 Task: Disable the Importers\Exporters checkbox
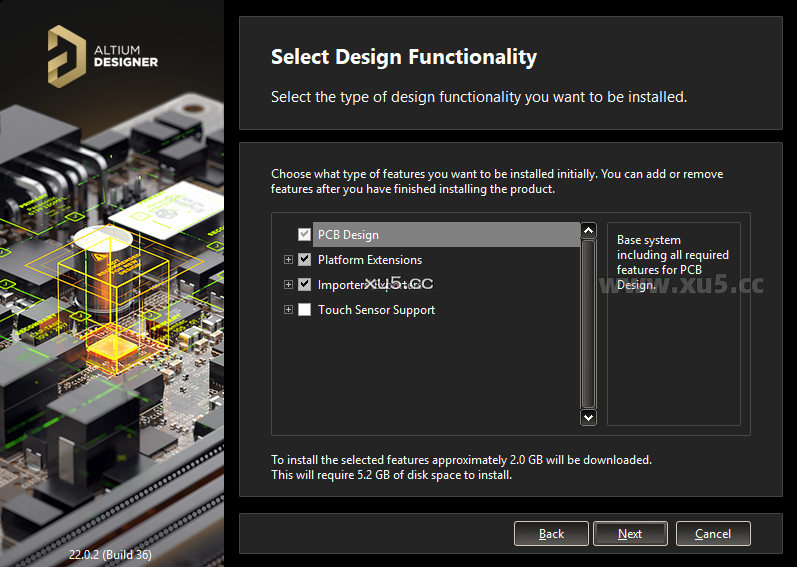point(305,285)
